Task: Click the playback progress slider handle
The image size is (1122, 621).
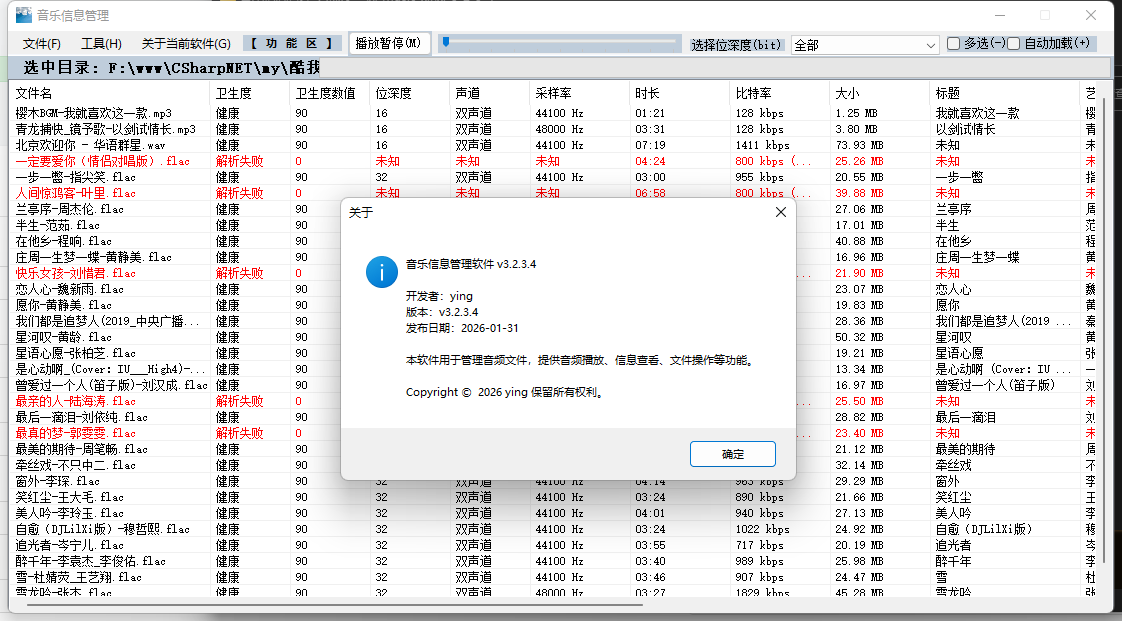Action: tap(446, 42)
